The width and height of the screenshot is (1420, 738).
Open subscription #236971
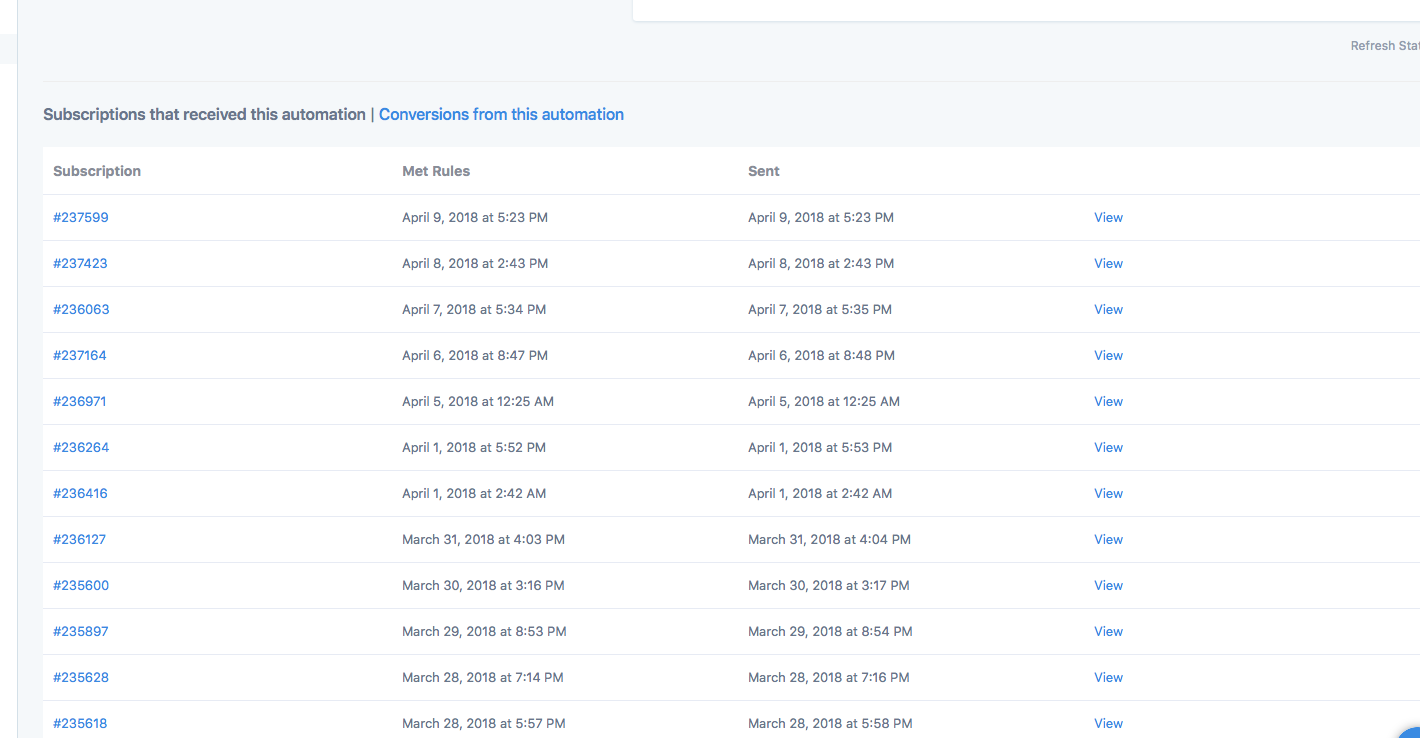coord(80,401)
